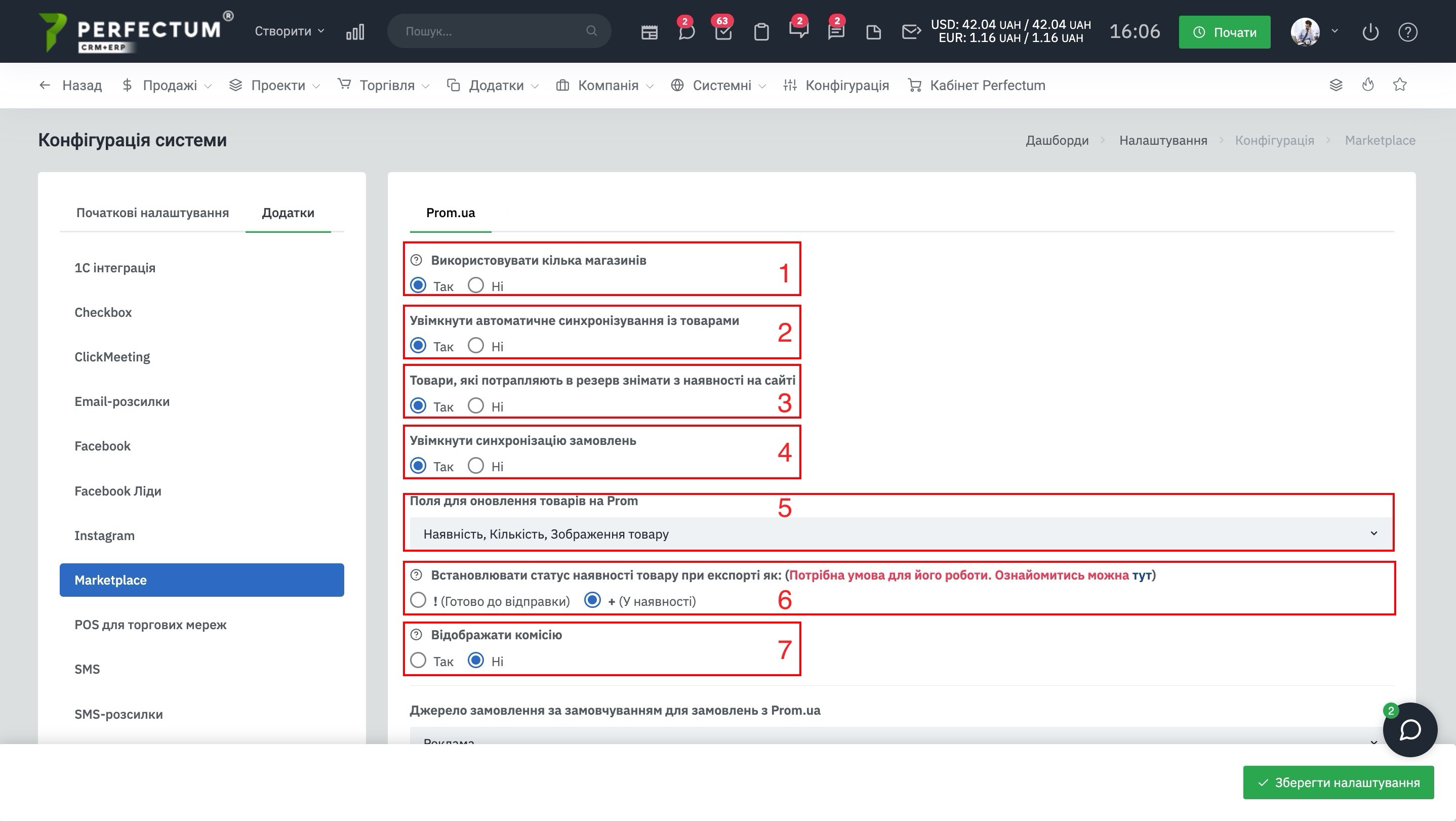The height and width of the screenshot is (821, 1456).
Task: Click the flame icon in navigation bar
Action: [x=1368, y=85]
